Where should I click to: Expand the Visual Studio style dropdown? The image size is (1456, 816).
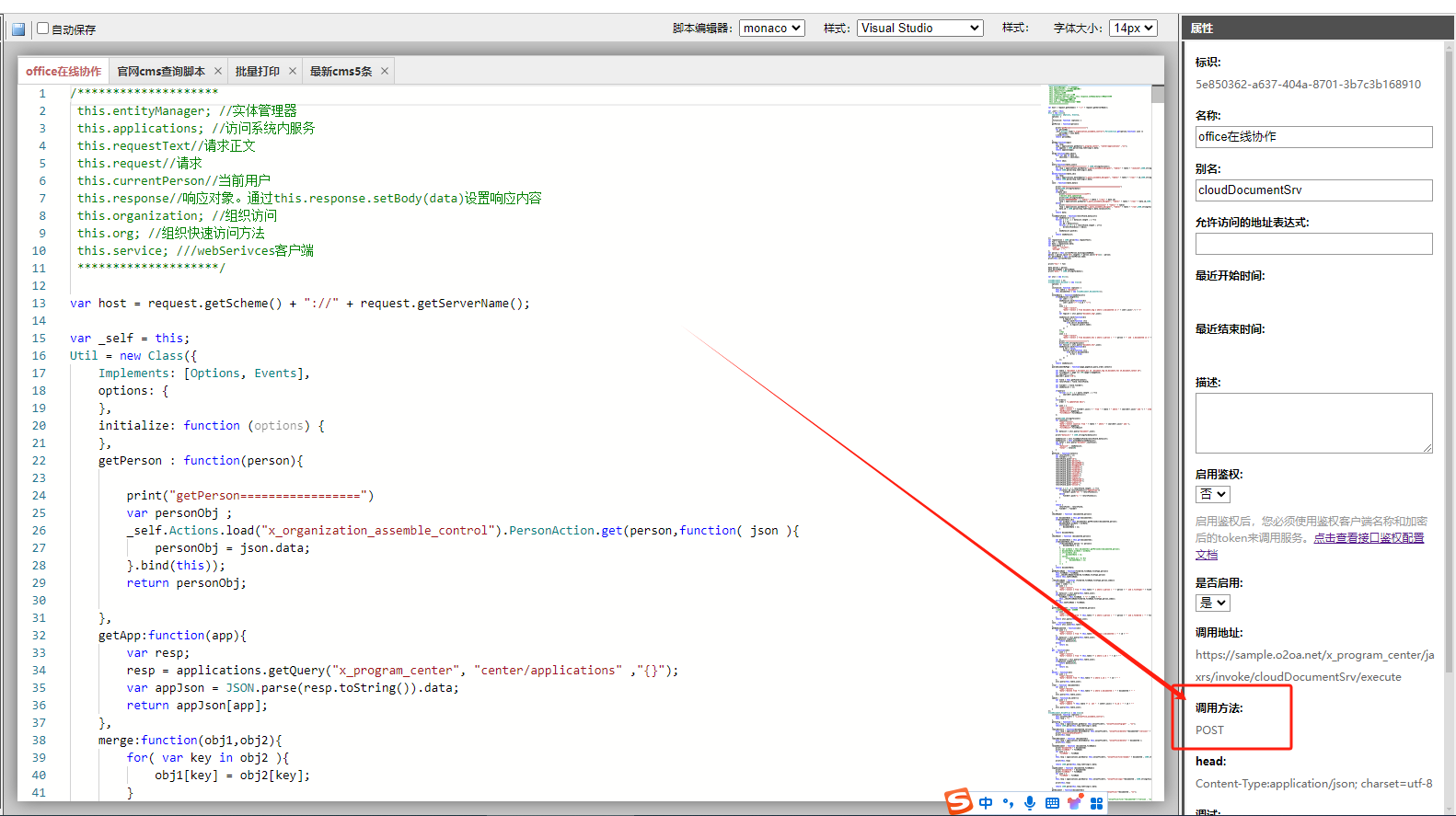pos(919,29)
